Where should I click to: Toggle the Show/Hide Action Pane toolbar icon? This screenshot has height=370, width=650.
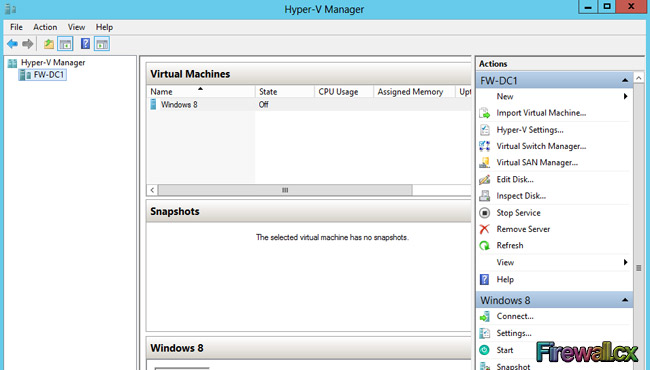102,44
